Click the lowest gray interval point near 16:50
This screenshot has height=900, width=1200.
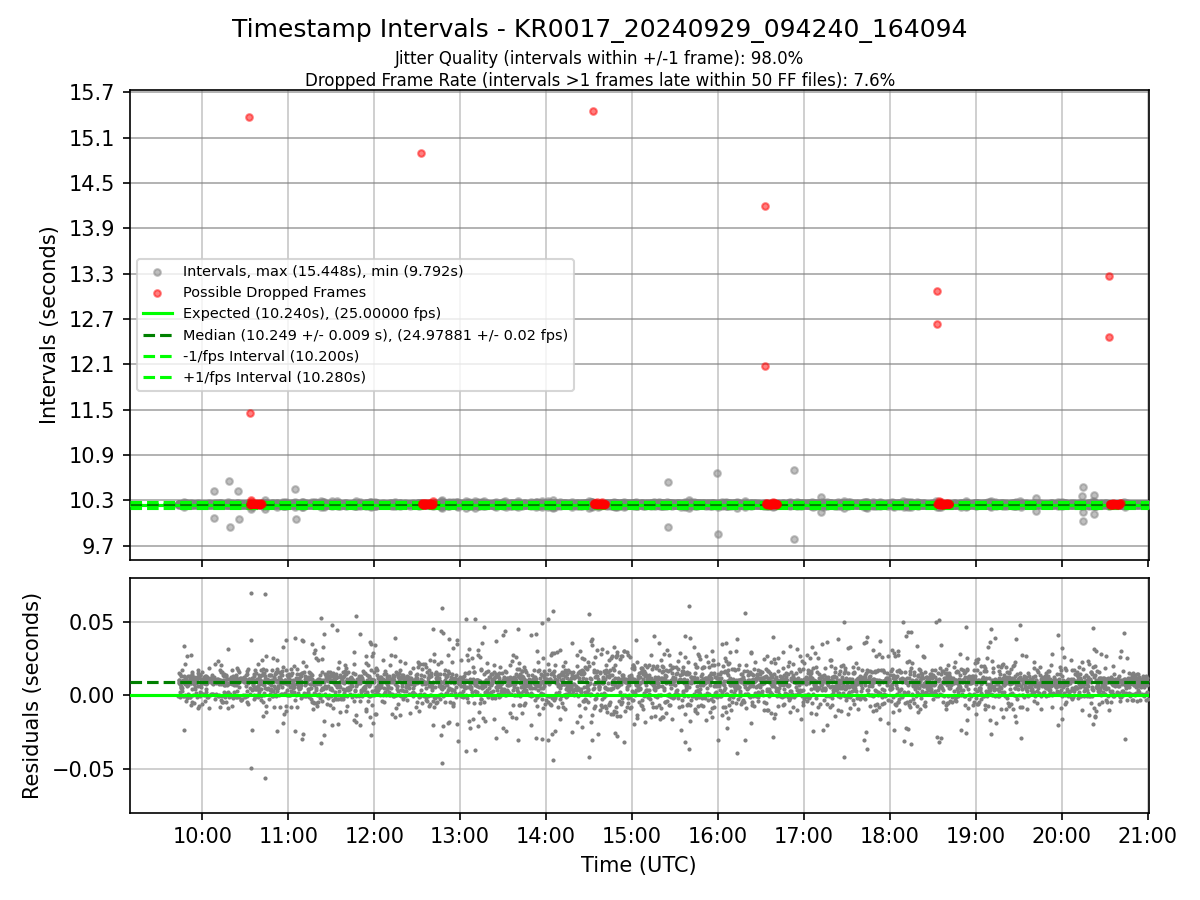pos(794,539)
